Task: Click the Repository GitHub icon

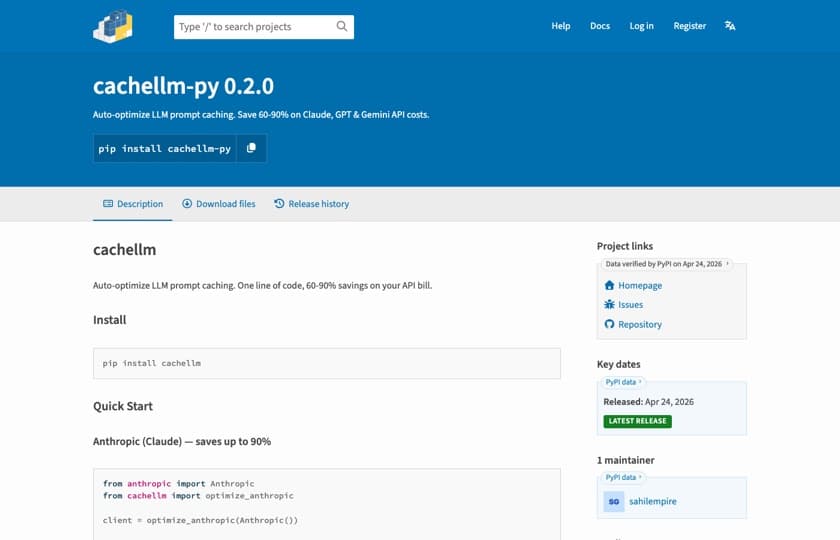Action: point(609,324)
